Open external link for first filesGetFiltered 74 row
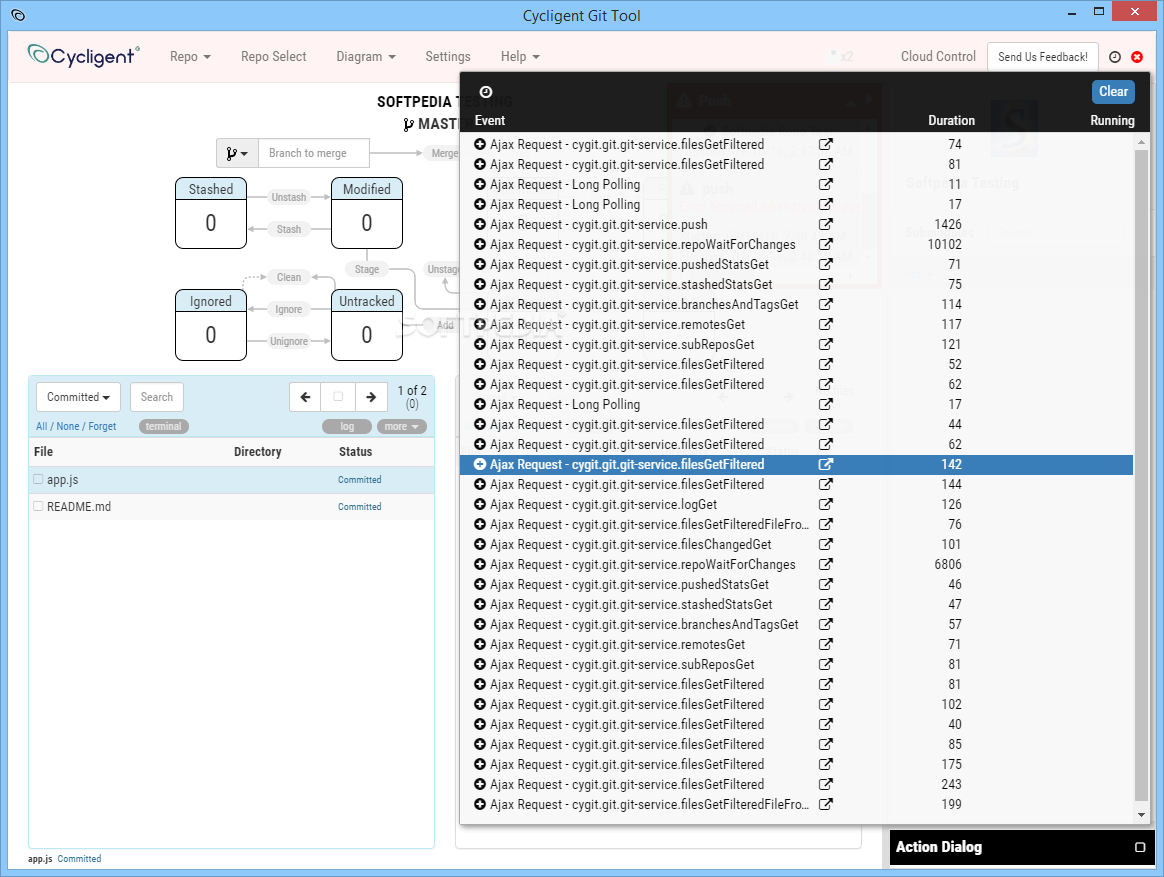Image resolution: width=1164 pixels, height=877 pixels. pos(825,144)
